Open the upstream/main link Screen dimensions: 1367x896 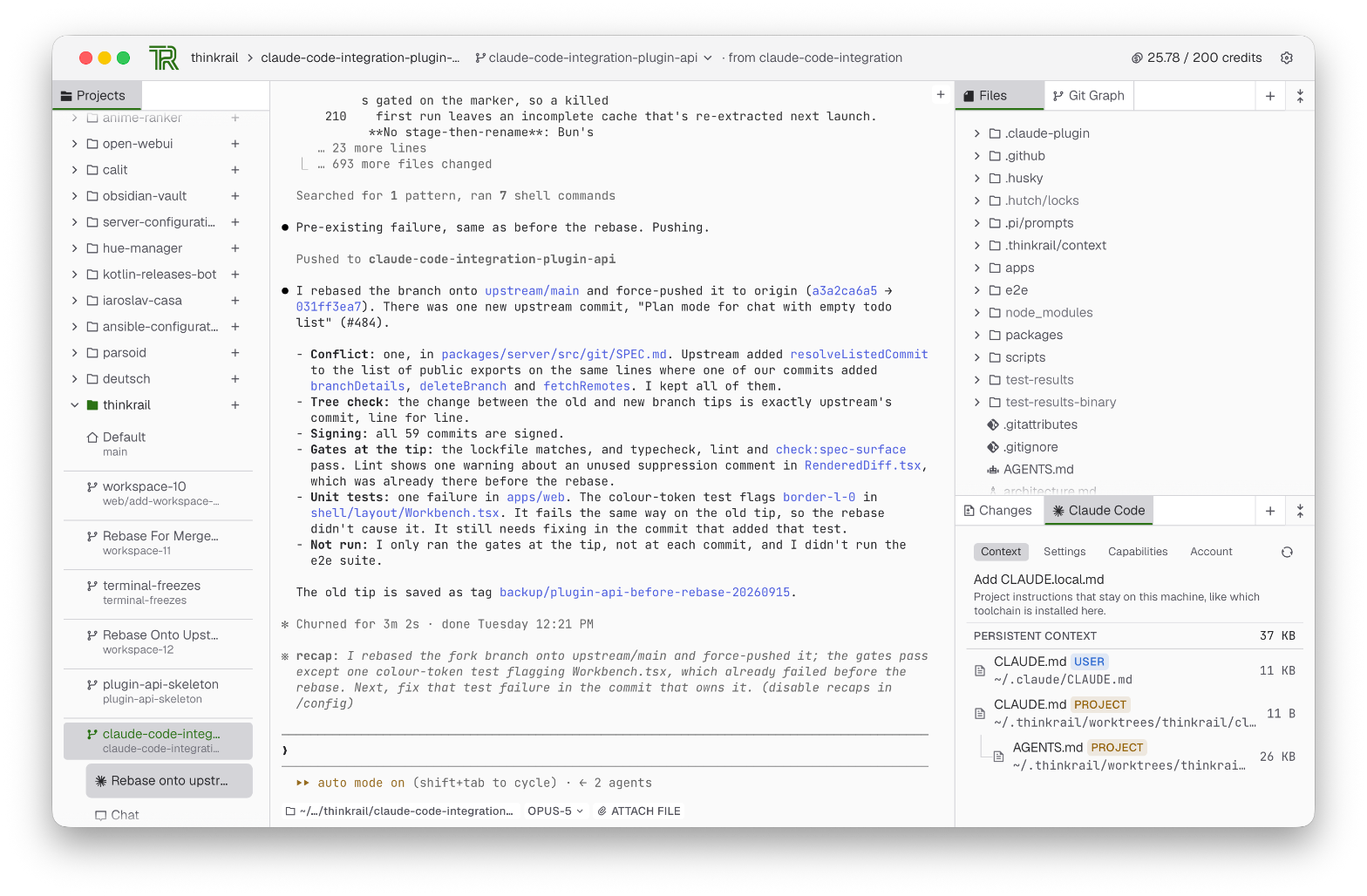[532, 291]
